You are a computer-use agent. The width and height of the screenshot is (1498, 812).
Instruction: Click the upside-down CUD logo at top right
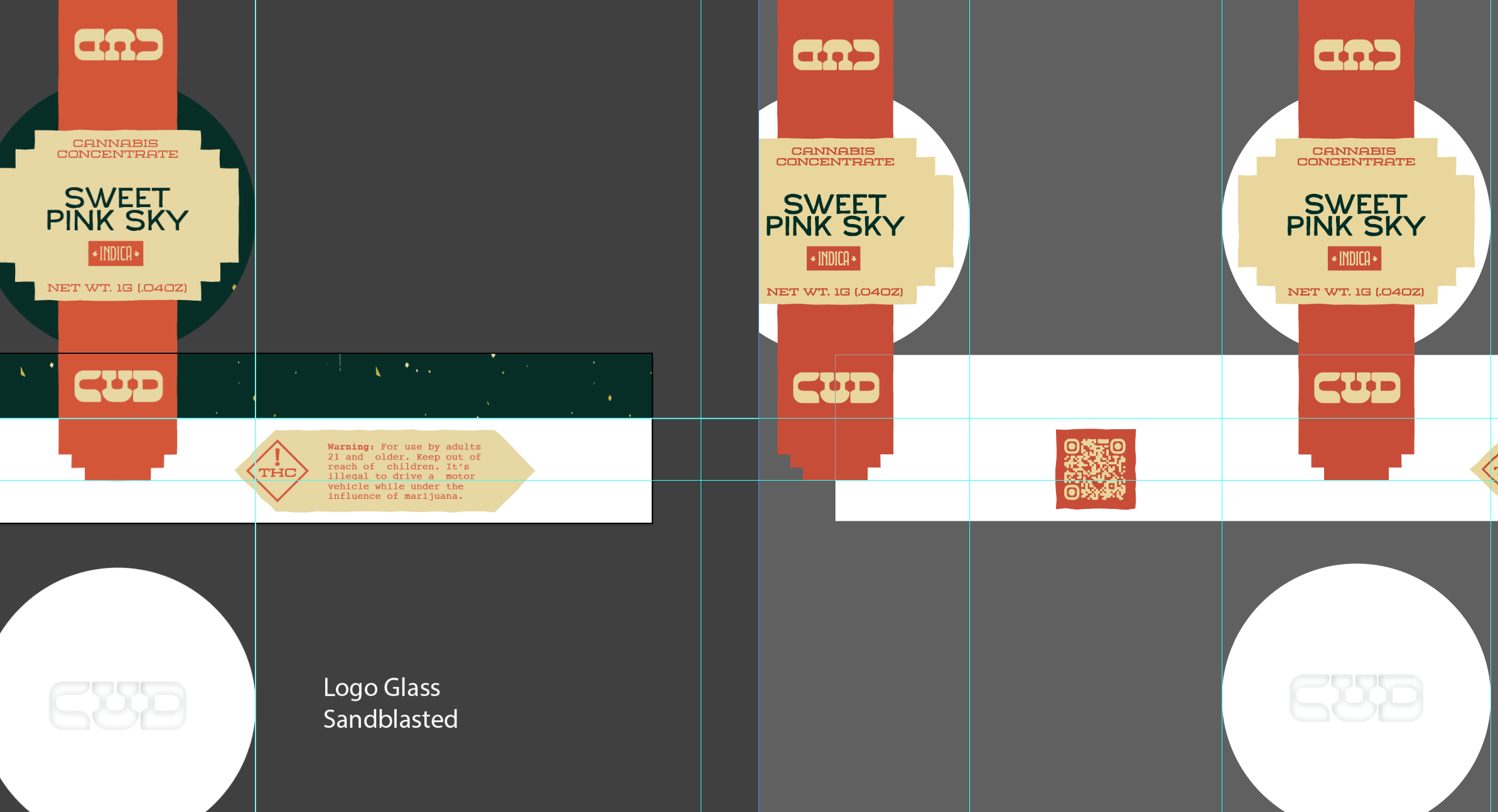[x=1357, y=55]
